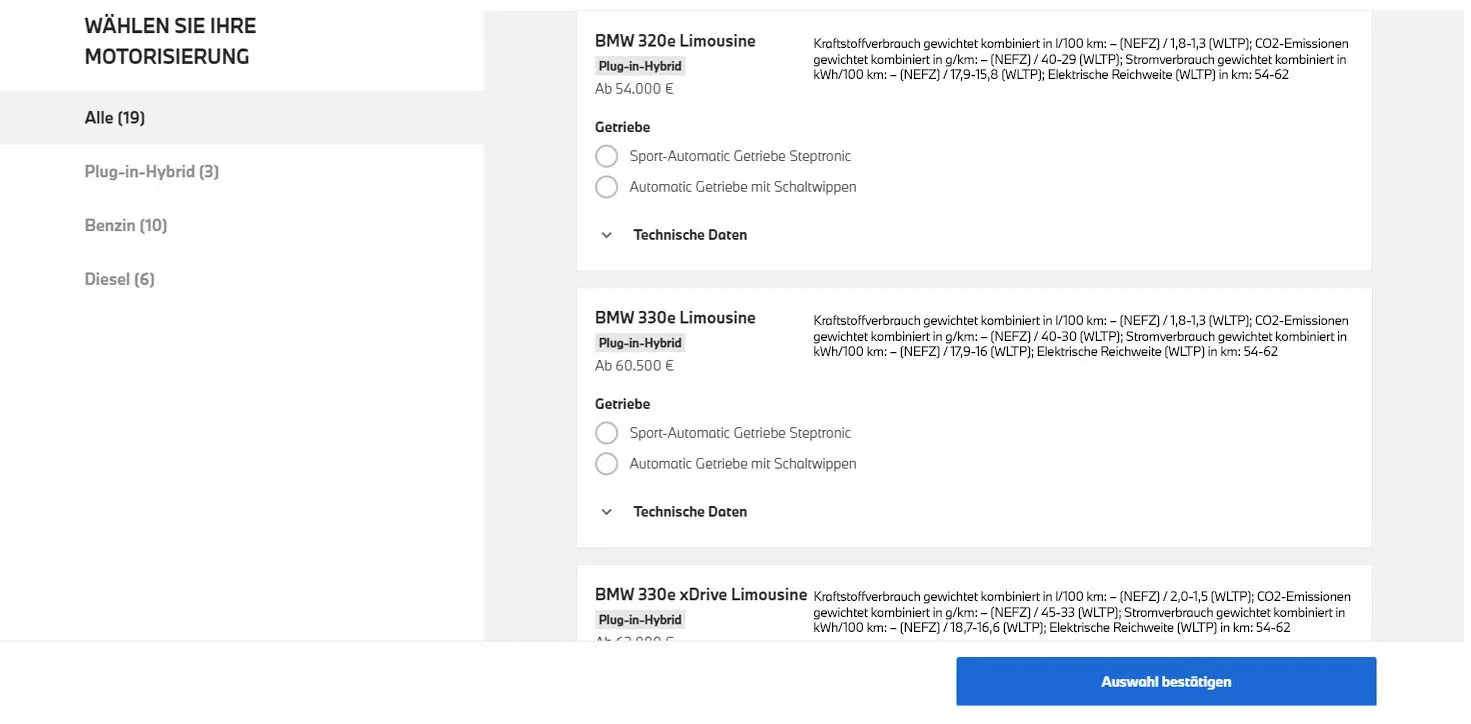Open Technische Daten label under 320e Limousine
The image size is (1471, 724).
click(690, 235)
